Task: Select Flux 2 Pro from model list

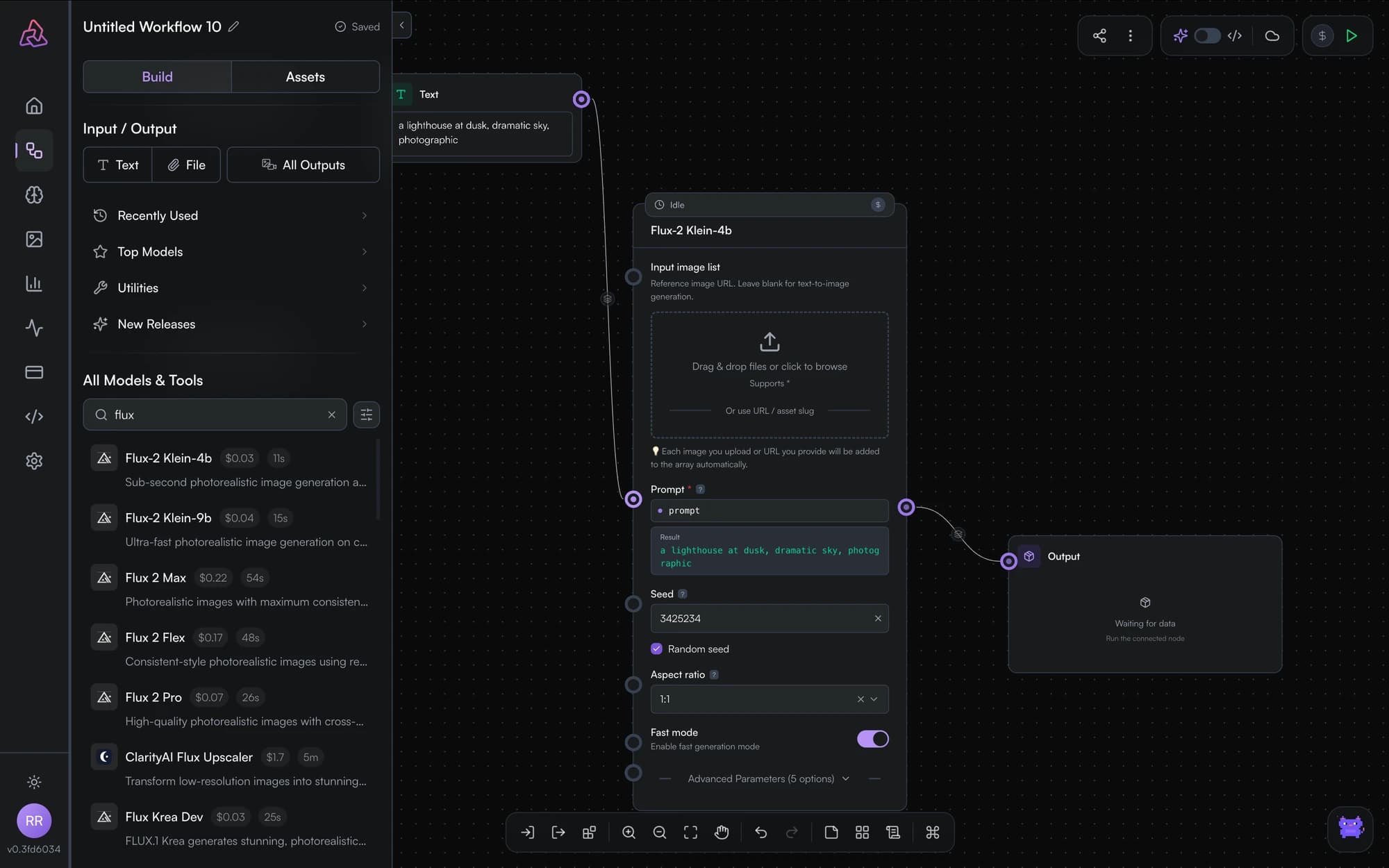Action: pos(231,708)
